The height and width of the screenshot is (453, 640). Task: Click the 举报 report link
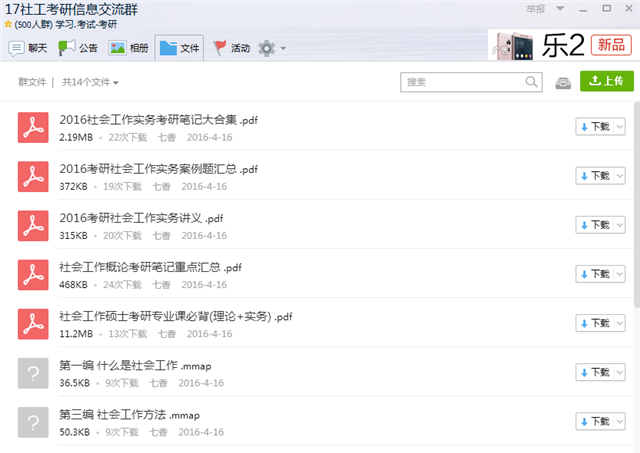click(536, 9)
